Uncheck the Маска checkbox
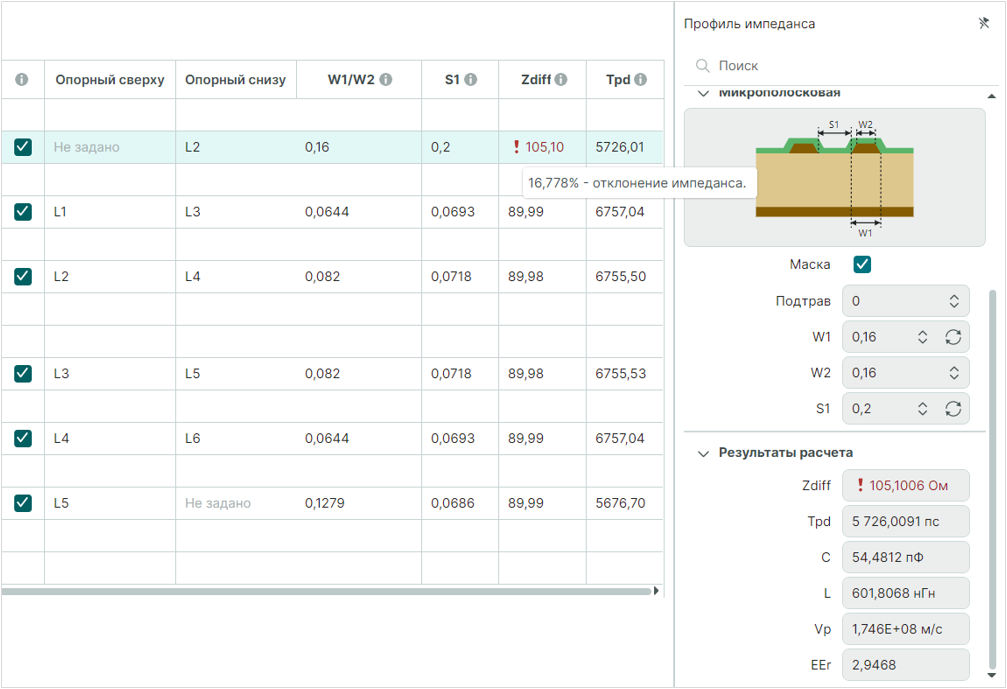Screen dimensions: 1007x689 point(862,265)
